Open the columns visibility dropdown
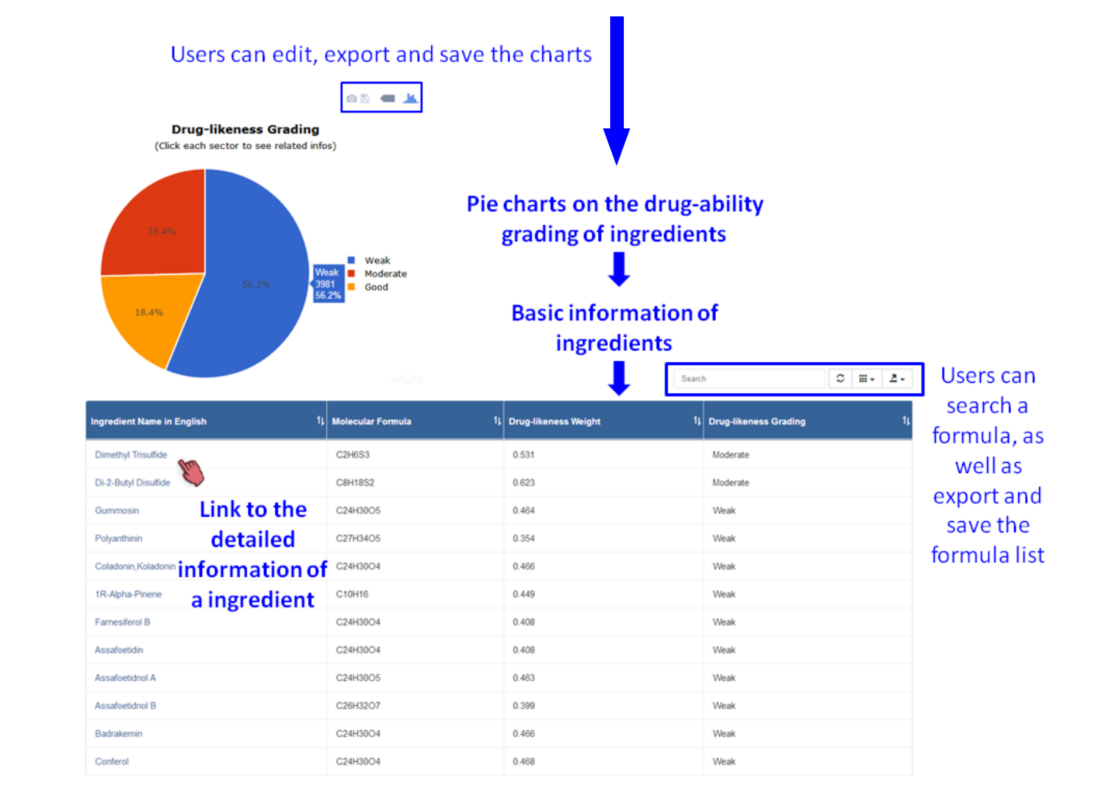Viewport: 1111px width, 796px height. tap(866, 379)
